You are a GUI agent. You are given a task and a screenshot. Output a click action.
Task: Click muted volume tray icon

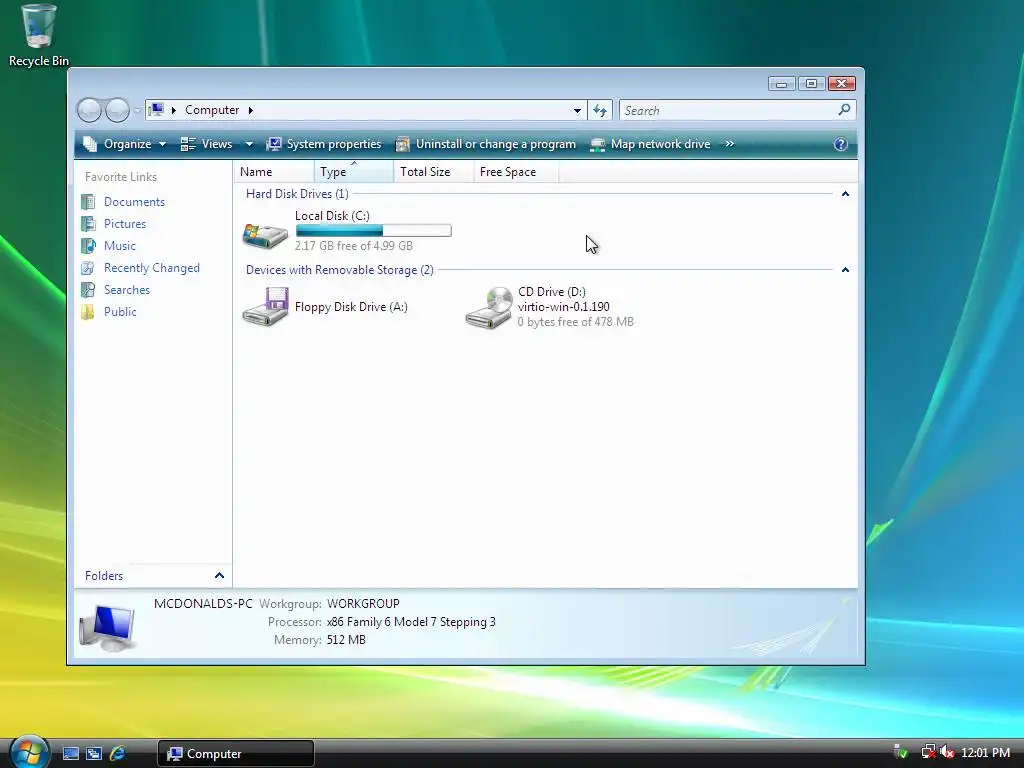(x=946, y=752)
